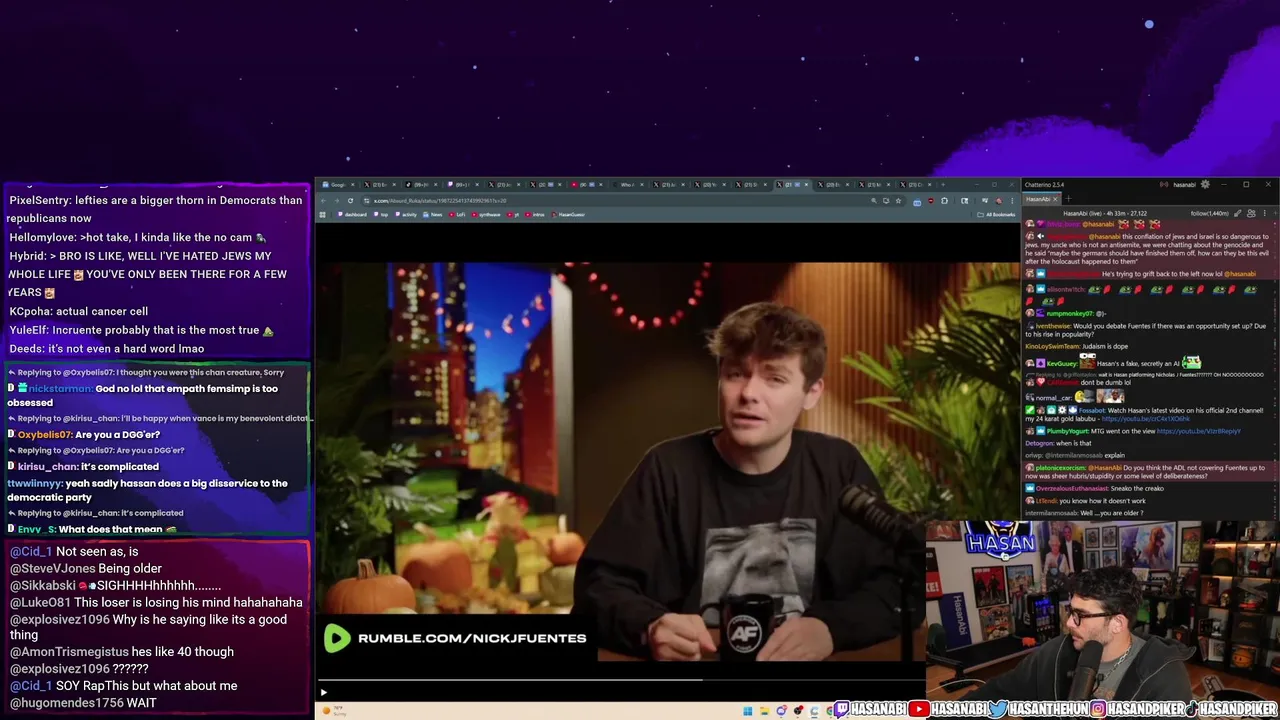This screenshot has height=720, width=1280.
Task: Open the activity bookmark
Action: (405, 214)
